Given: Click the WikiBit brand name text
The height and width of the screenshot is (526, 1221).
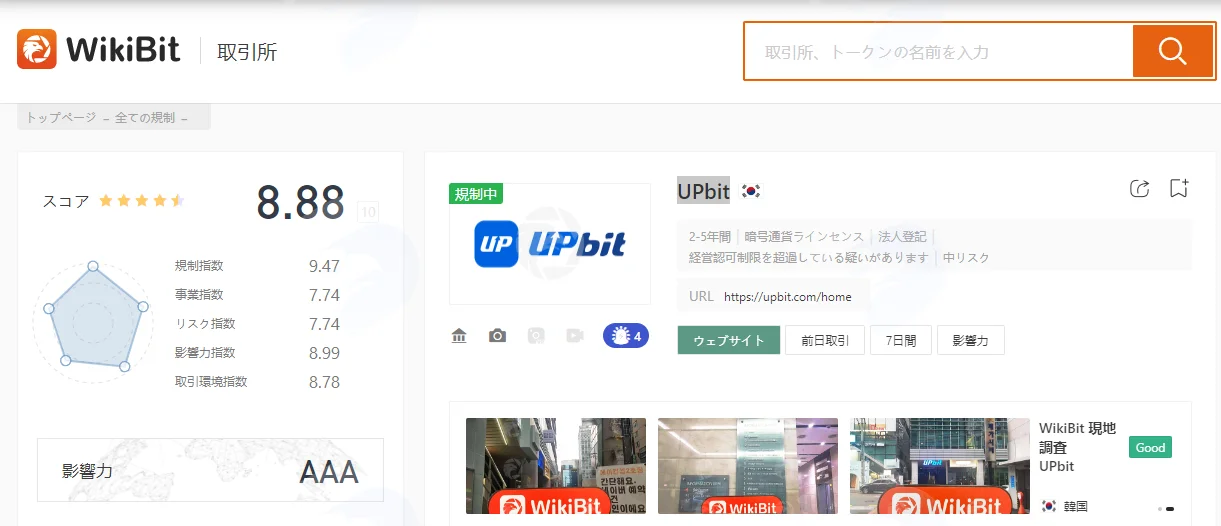Looking at the screenshot, I should [x=124, y=49].
